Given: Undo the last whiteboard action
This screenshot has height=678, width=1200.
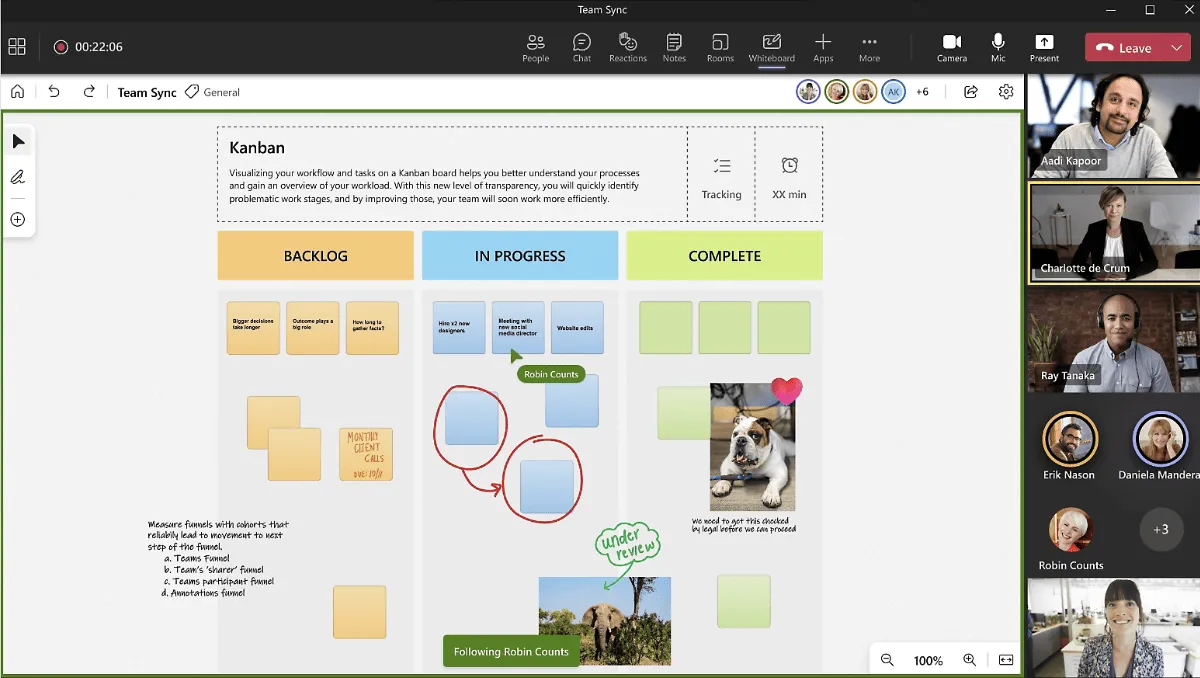Looking at the screenshot, I should 54,91.
